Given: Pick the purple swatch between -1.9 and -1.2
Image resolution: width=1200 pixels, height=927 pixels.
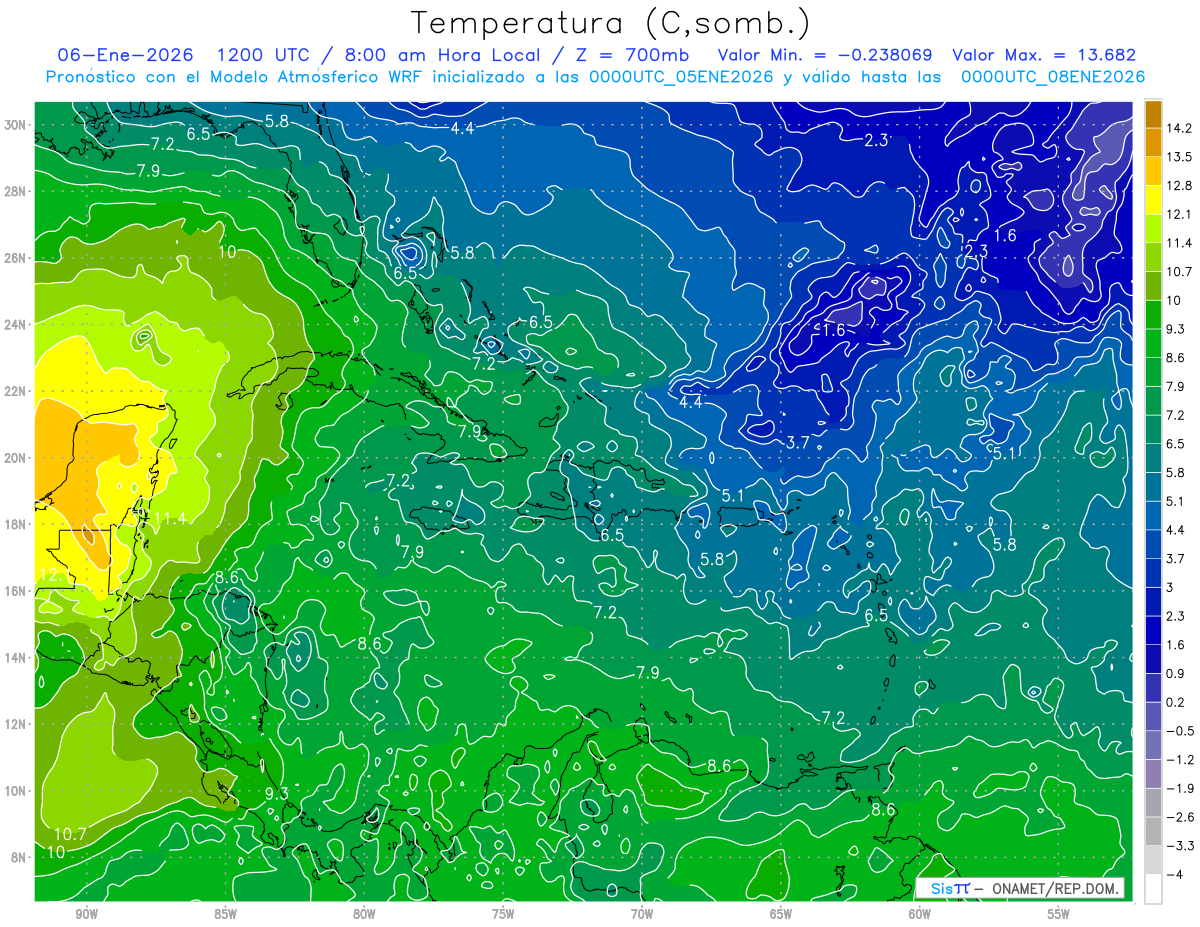Looking at the screenshot, I should pos(1153,773).
